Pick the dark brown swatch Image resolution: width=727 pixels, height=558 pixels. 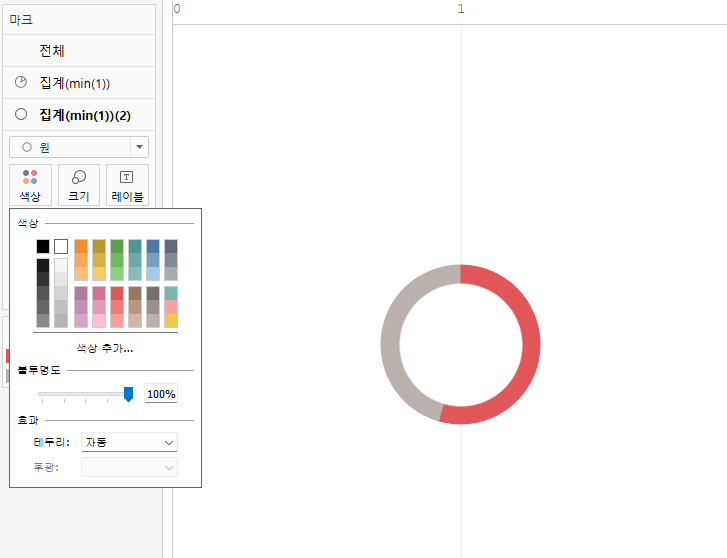[x=135, y=293]
